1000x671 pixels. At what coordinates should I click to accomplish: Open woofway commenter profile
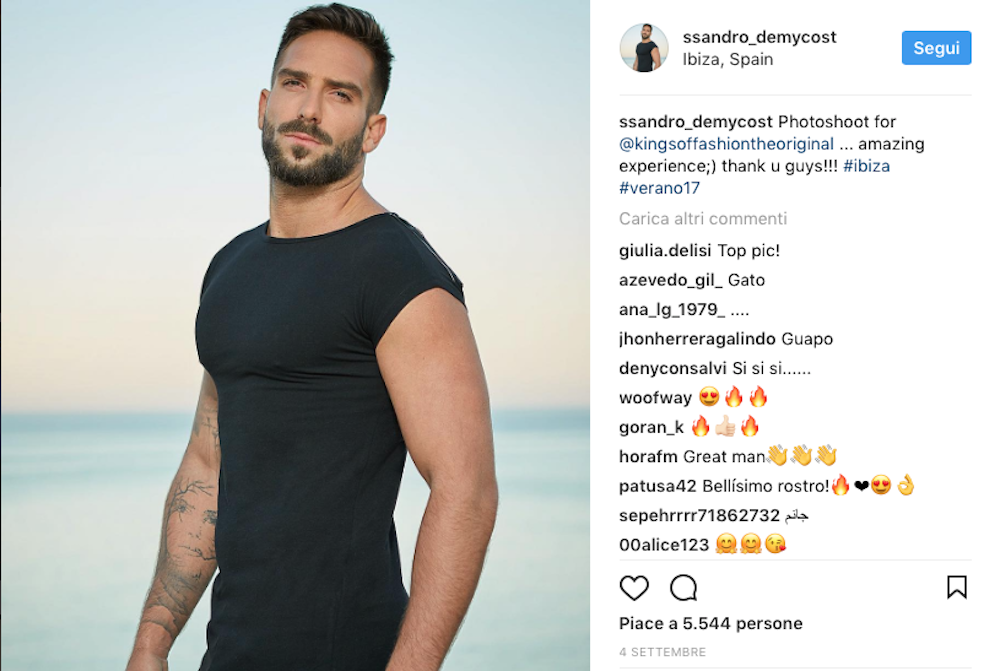pos(655,398)
